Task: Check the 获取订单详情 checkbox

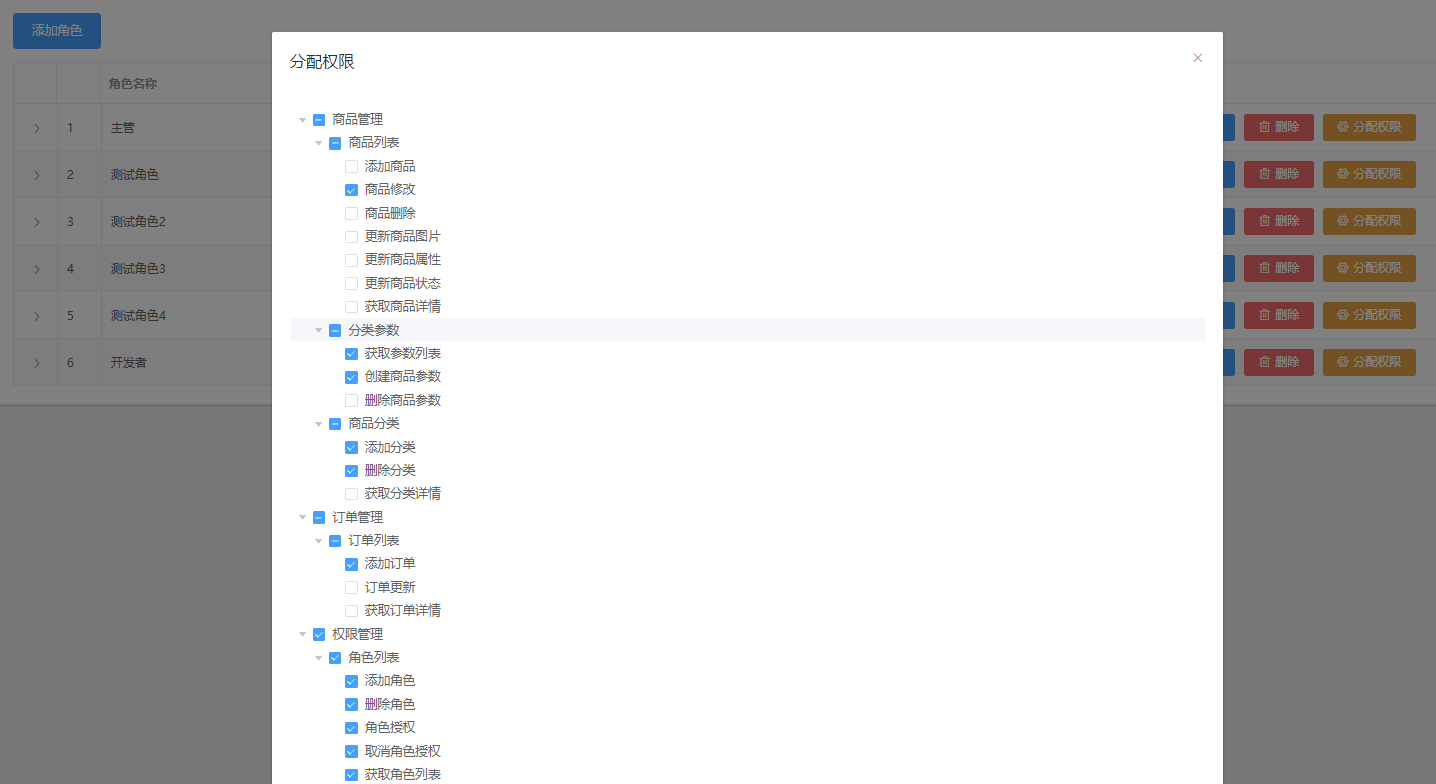Action: [351, 611]
